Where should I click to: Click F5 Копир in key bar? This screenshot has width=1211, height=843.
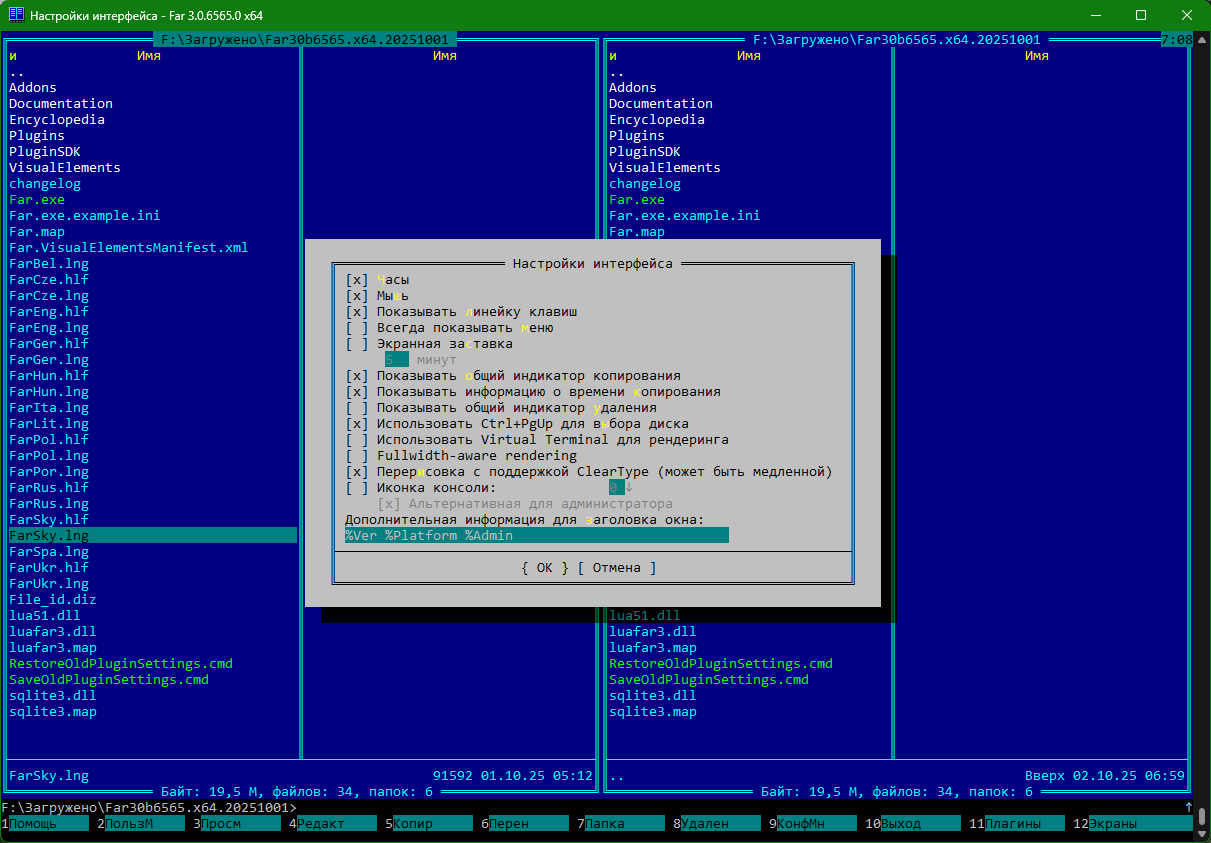[x=430, y=824]
